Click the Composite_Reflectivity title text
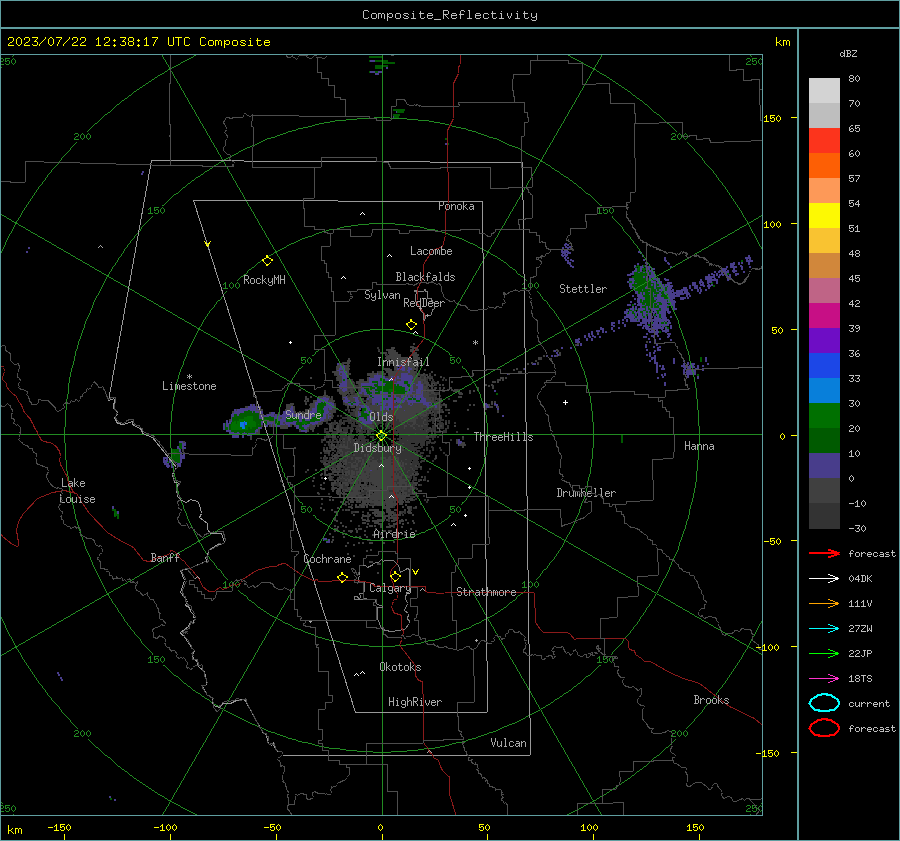900x841 pixels. coord(449,15)
